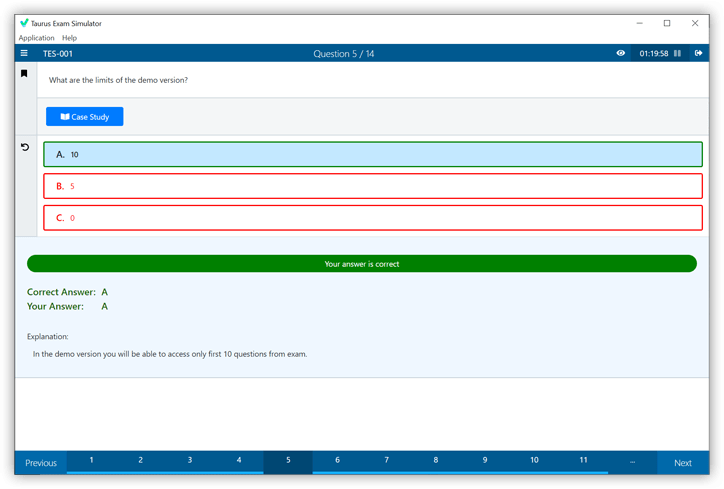Viewport: 724px width, 489px height.
Task: Open the Application menu
Action: (36, 38)
